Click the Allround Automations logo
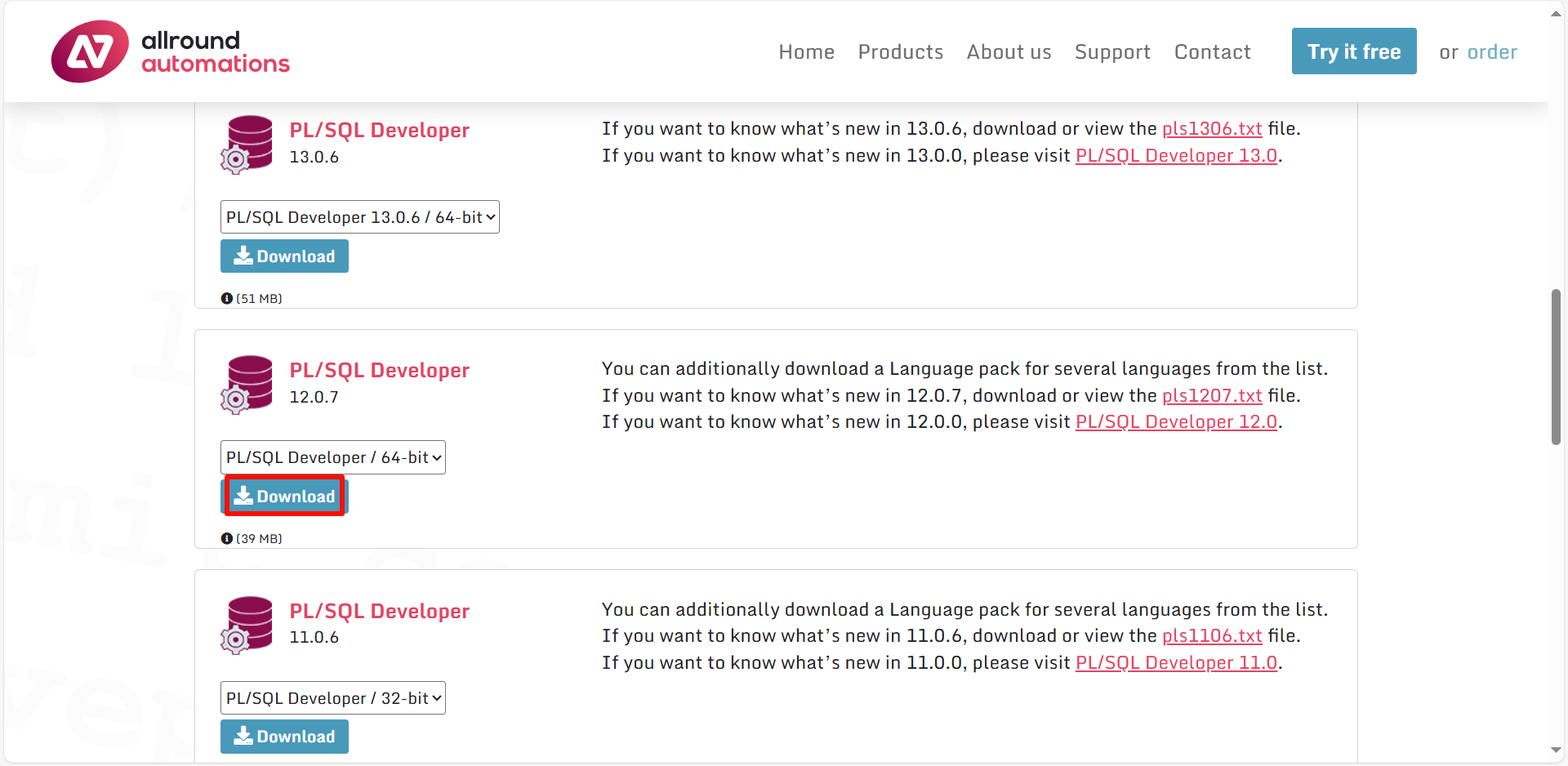Image resolution: width=1568 pixels, height=766 pixels. tap(171, 51)
